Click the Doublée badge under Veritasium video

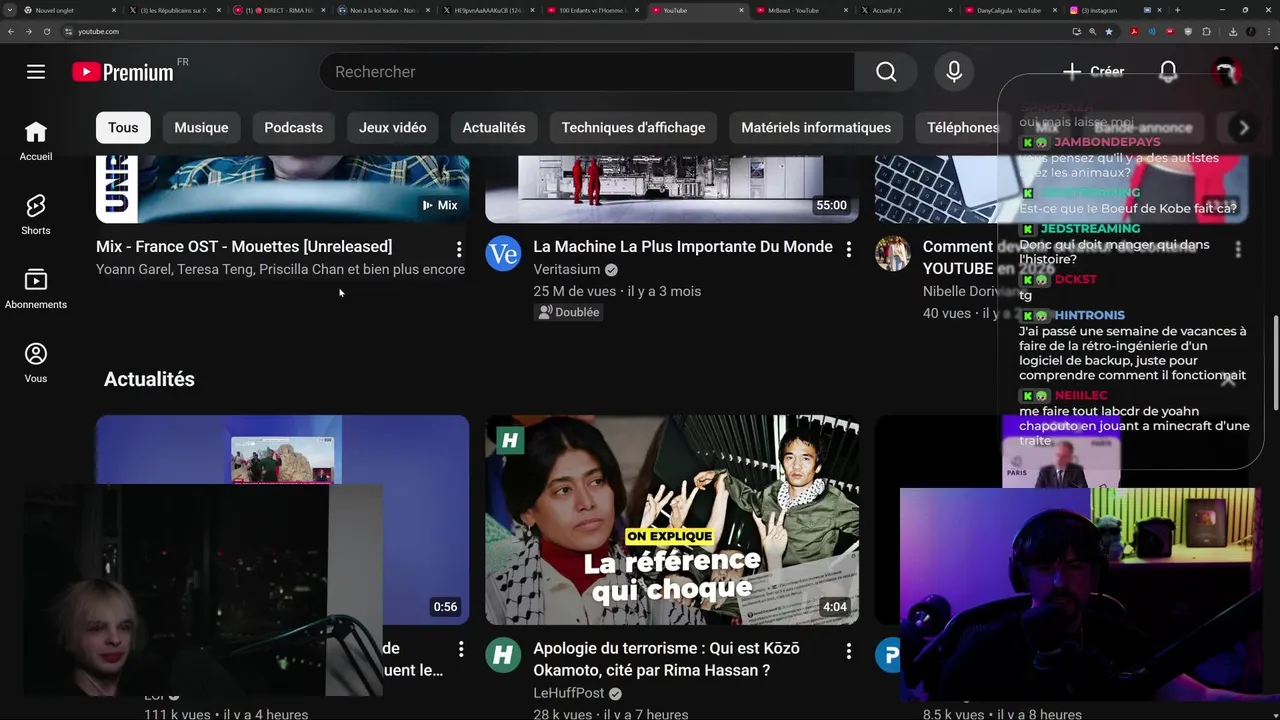568,312
